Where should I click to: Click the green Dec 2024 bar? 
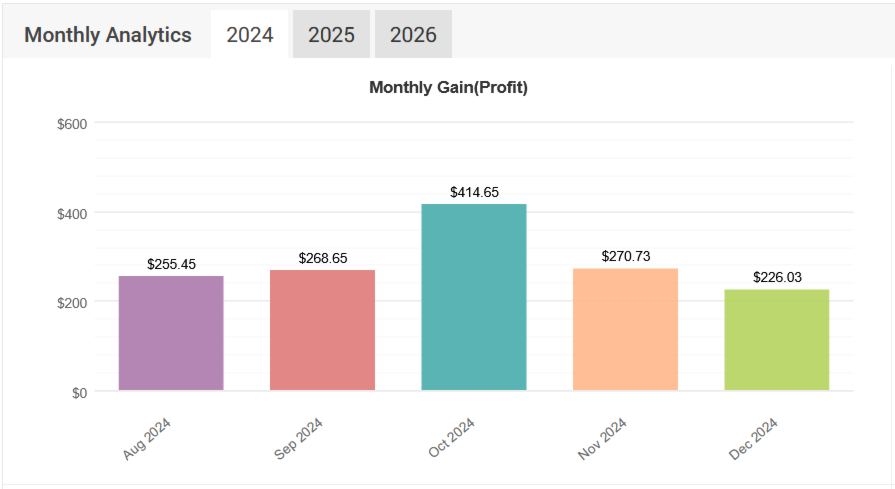click(x=777, y=339)
